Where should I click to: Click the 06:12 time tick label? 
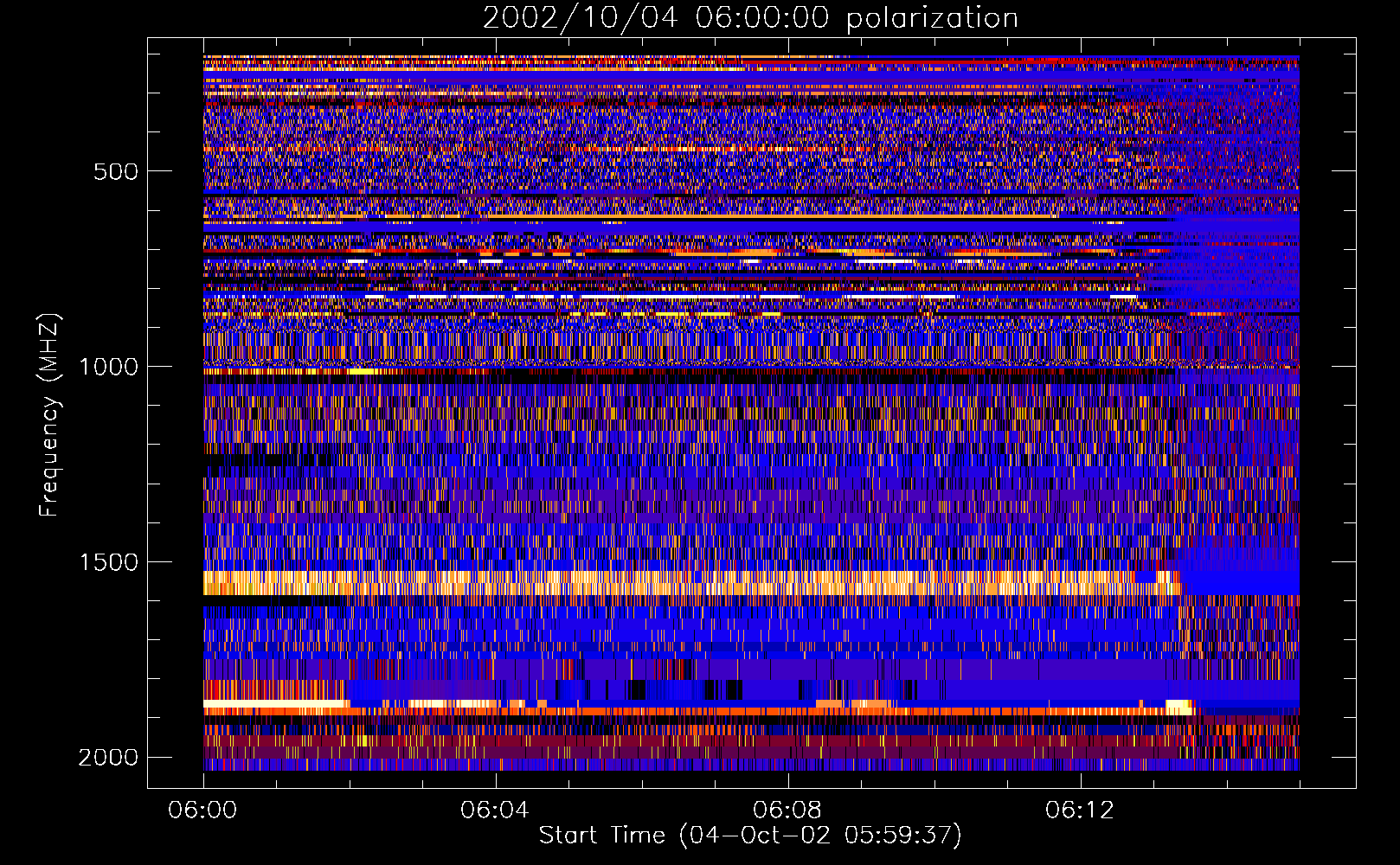click(1080, 811)
